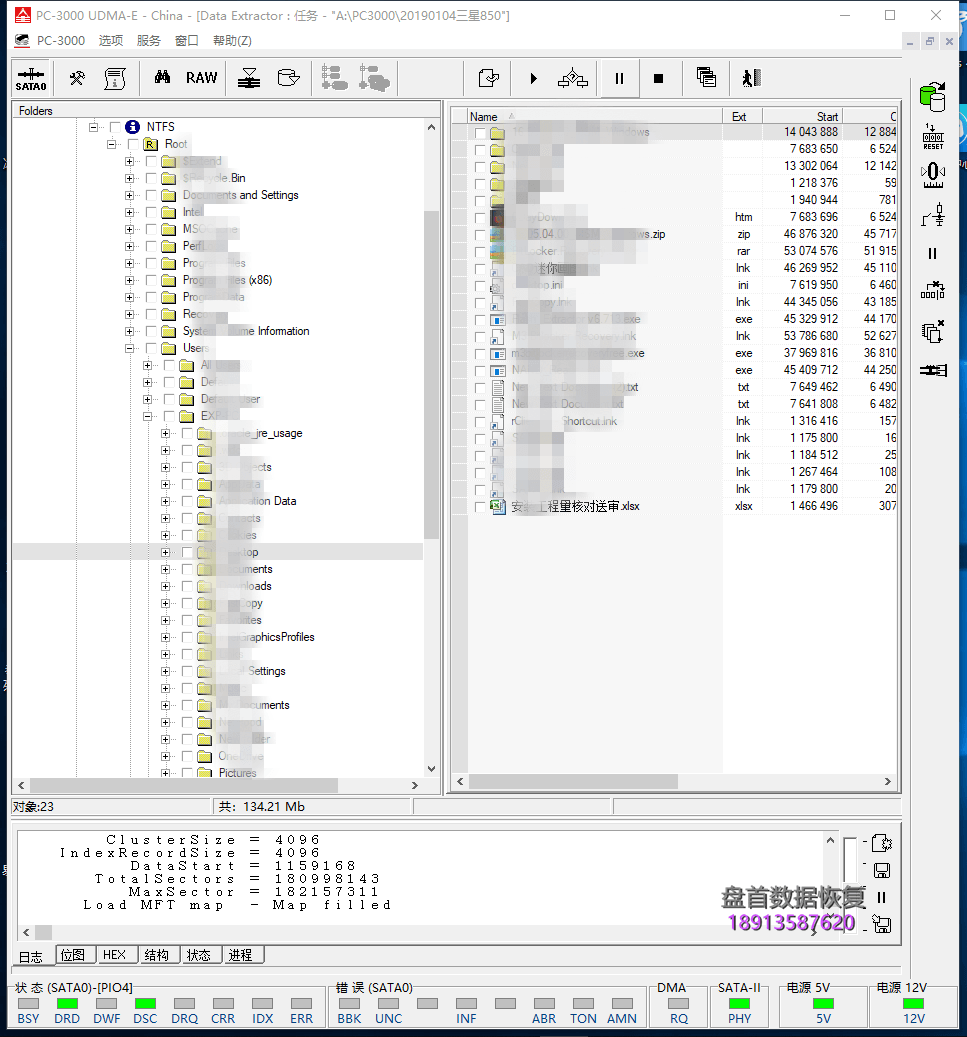Viewport: 967px width, 1037px height.
Task: Click the NTFS info icon in tree
Action: 132,126
